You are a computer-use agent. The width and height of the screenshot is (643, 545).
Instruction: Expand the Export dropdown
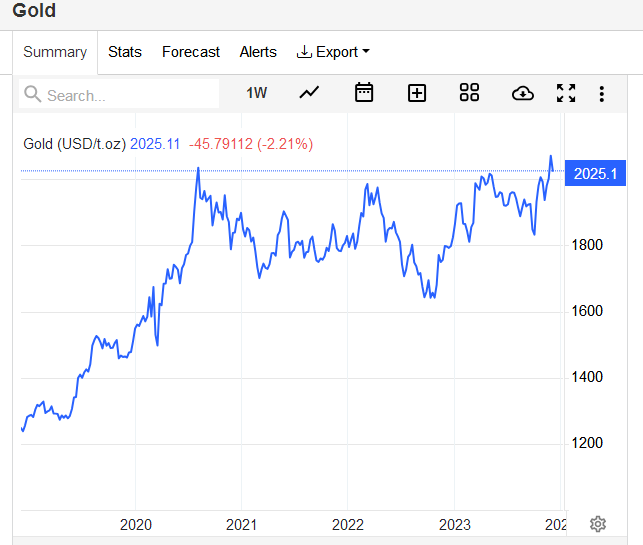tap(333, 52)
